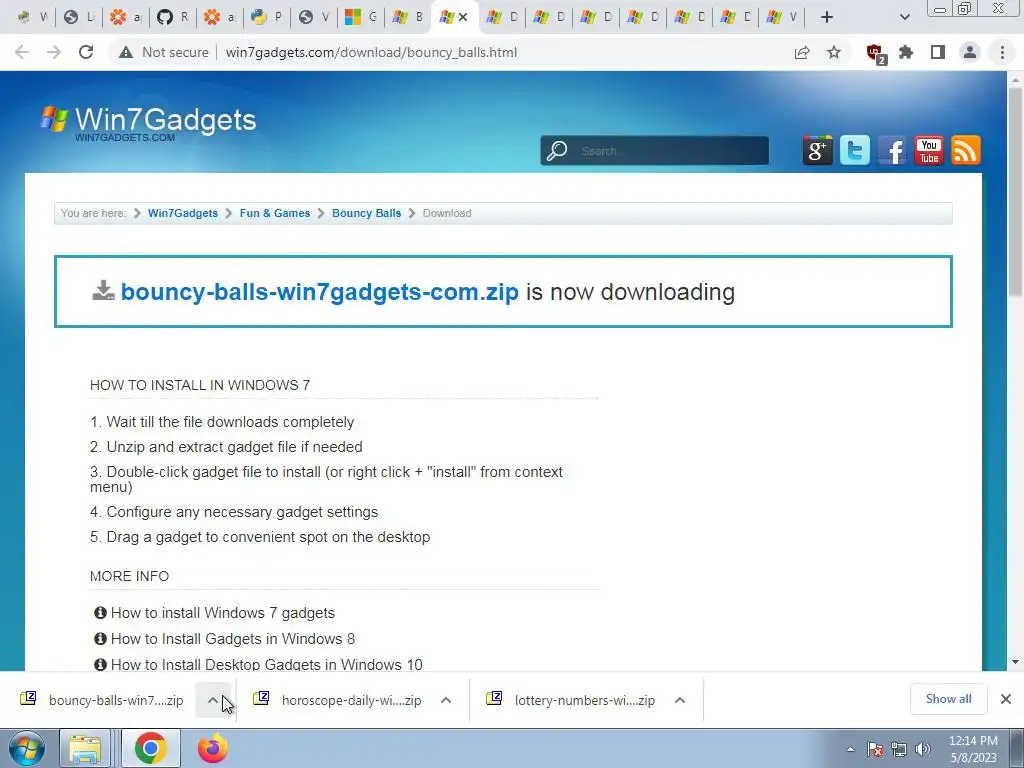The image size is (1024, 768).
Task: Click the search magnifier icon
Action: tap(557, 151)
